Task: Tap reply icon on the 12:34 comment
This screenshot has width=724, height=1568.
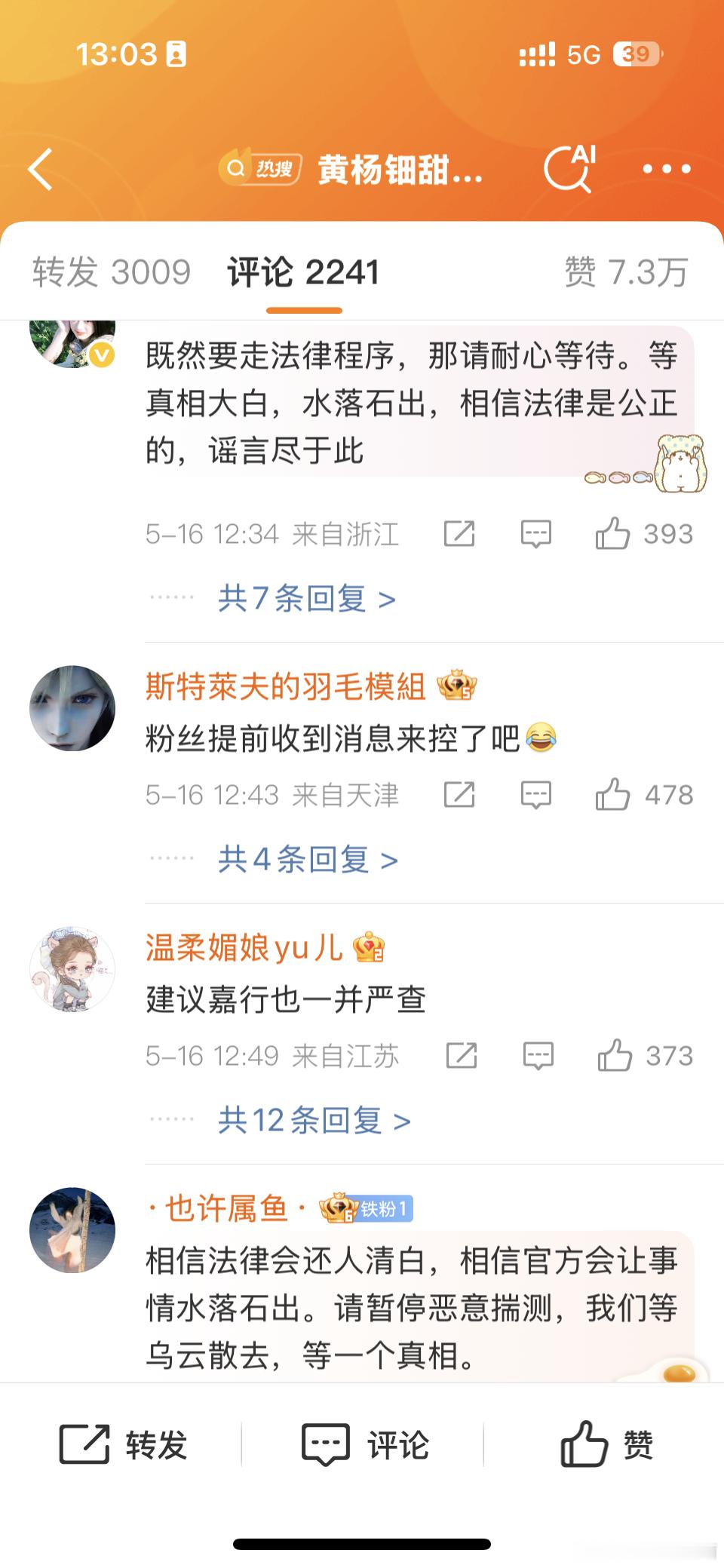Action: point(536,534)
